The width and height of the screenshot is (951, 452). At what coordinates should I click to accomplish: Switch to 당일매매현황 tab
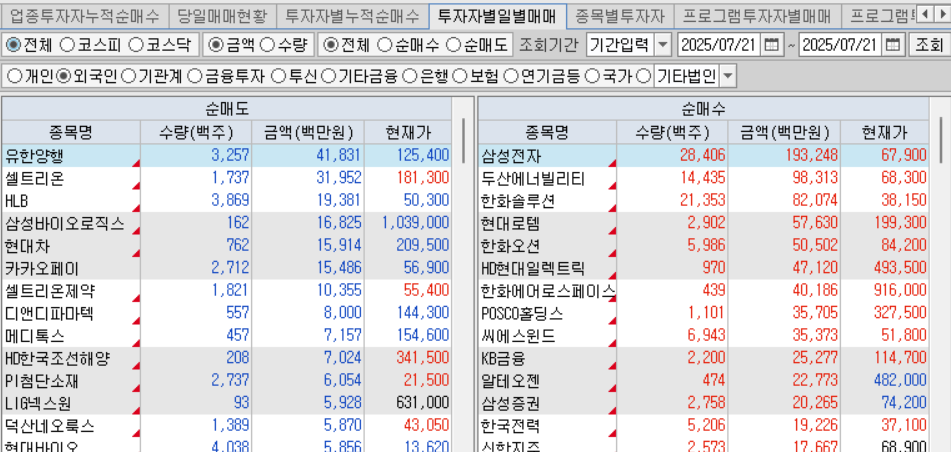tap(222, 16)
